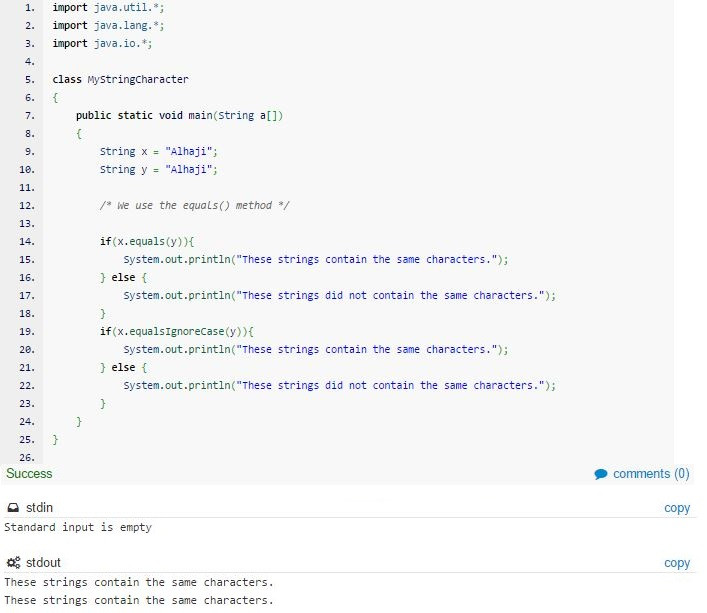Image resolution: width=707 pixels, height=613 pixels.
Task: Click the stdin inbox tray icon
Action: click(13, 508)
